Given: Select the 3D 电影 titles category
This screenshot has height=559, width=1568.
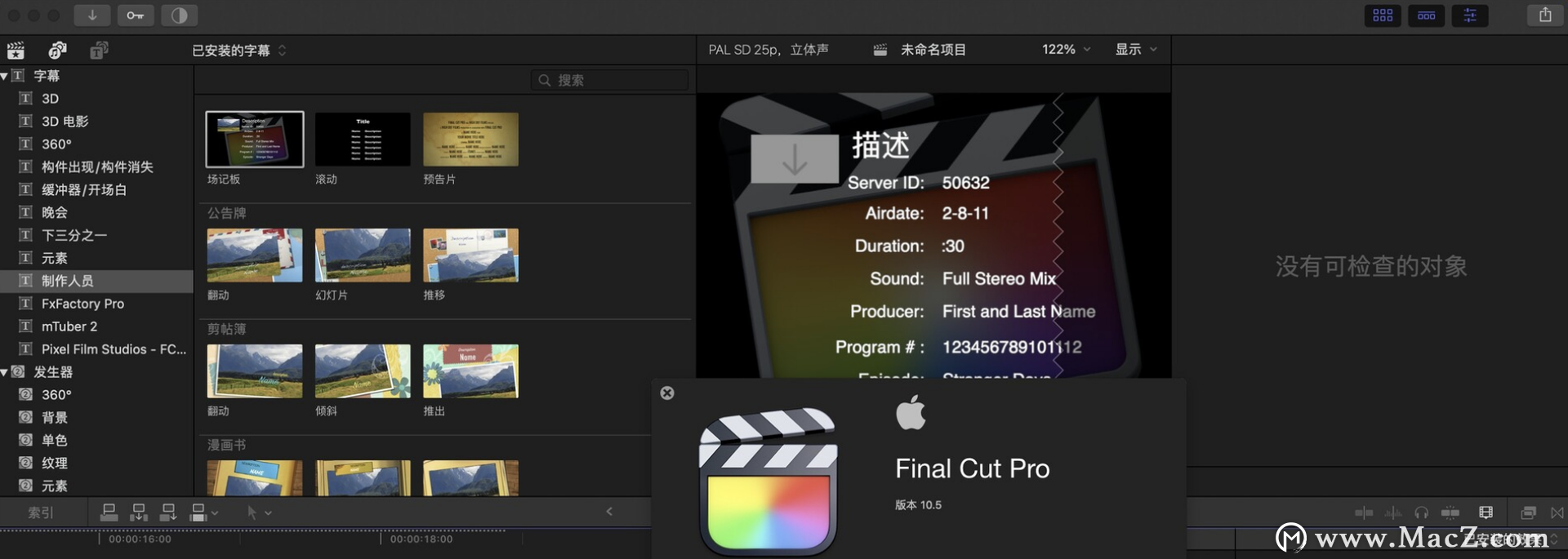Looking at the screenshot, I should [96, 122].
